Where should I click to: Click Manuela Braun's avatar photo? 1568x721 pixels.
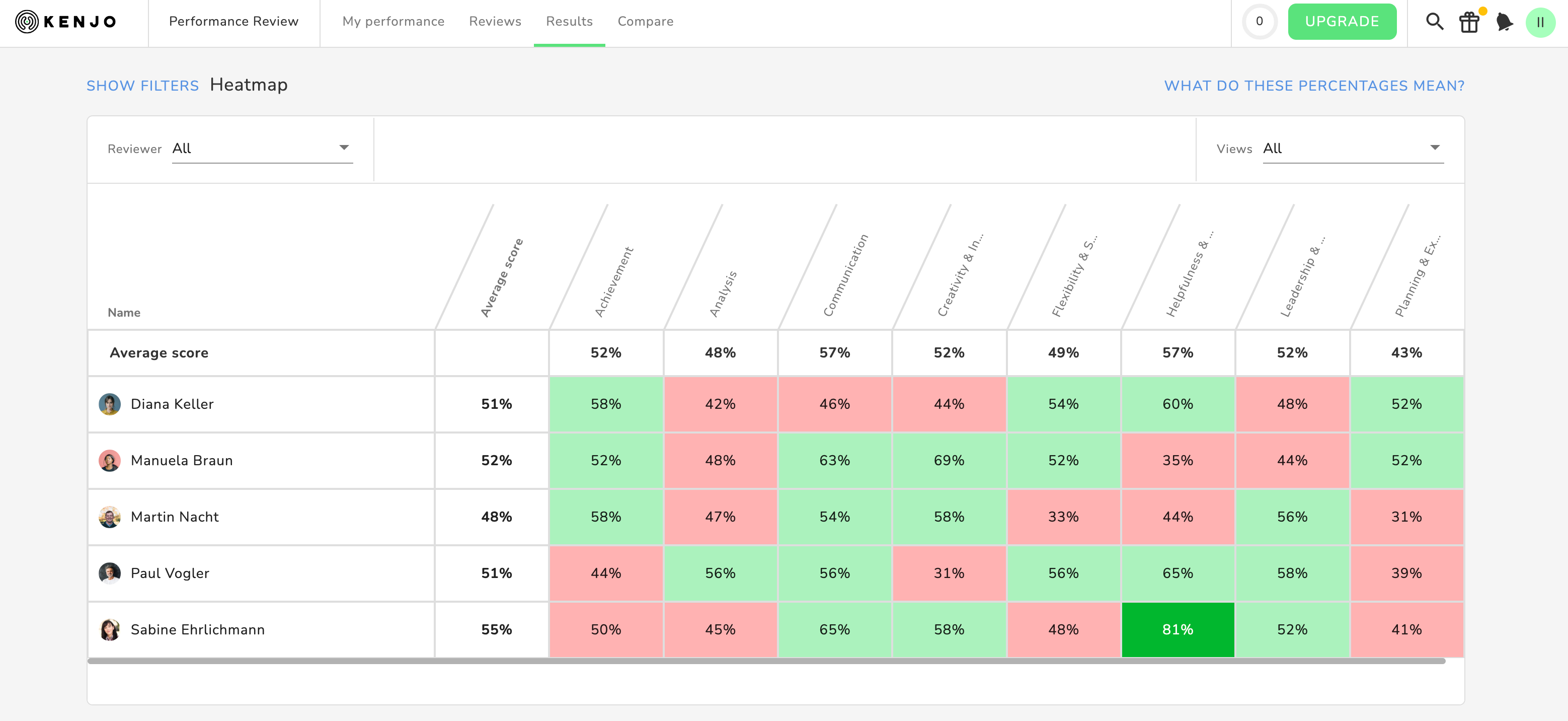click(x=110, y=460)
